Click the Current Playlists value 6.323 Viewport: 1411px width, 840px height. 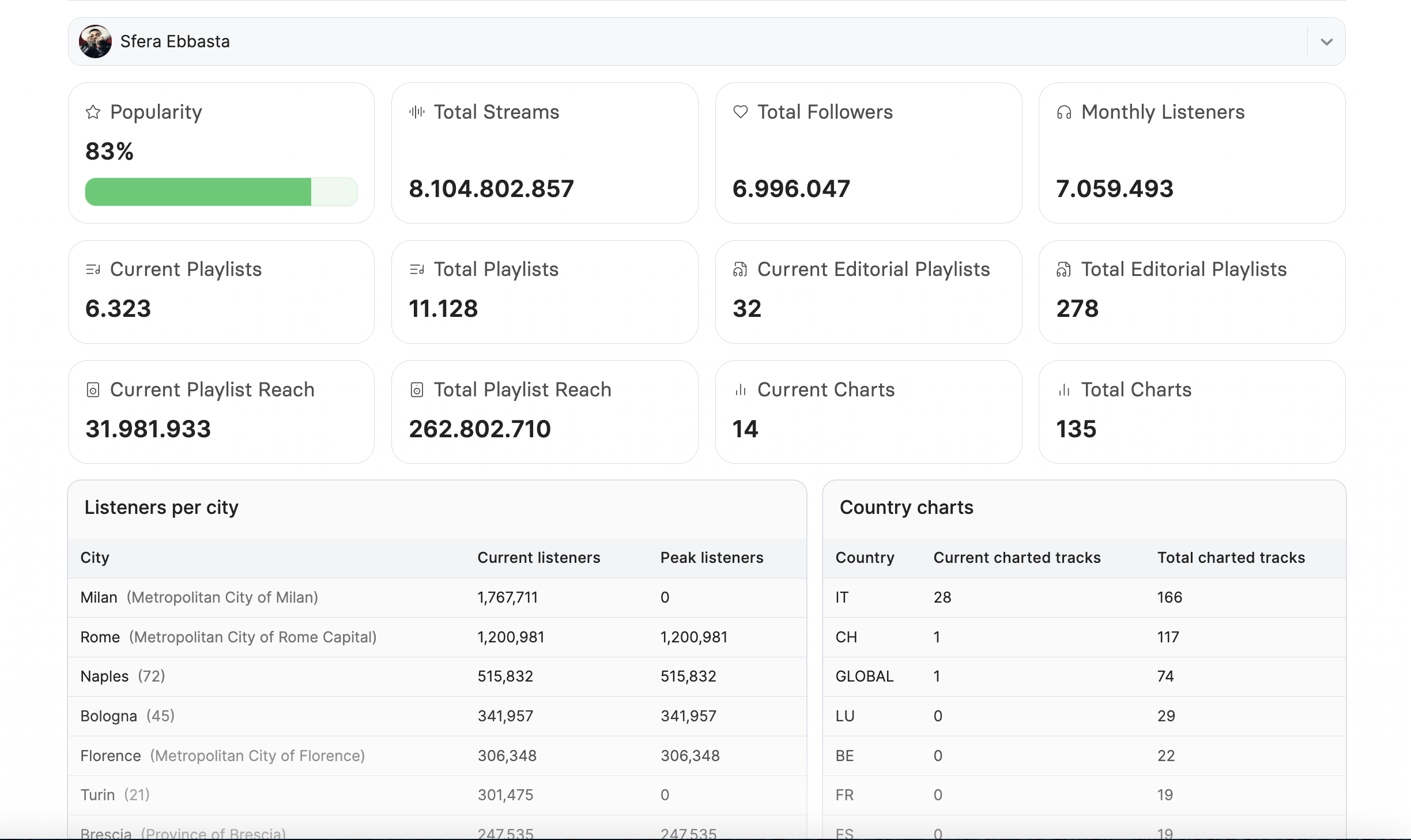pos(118,308)
